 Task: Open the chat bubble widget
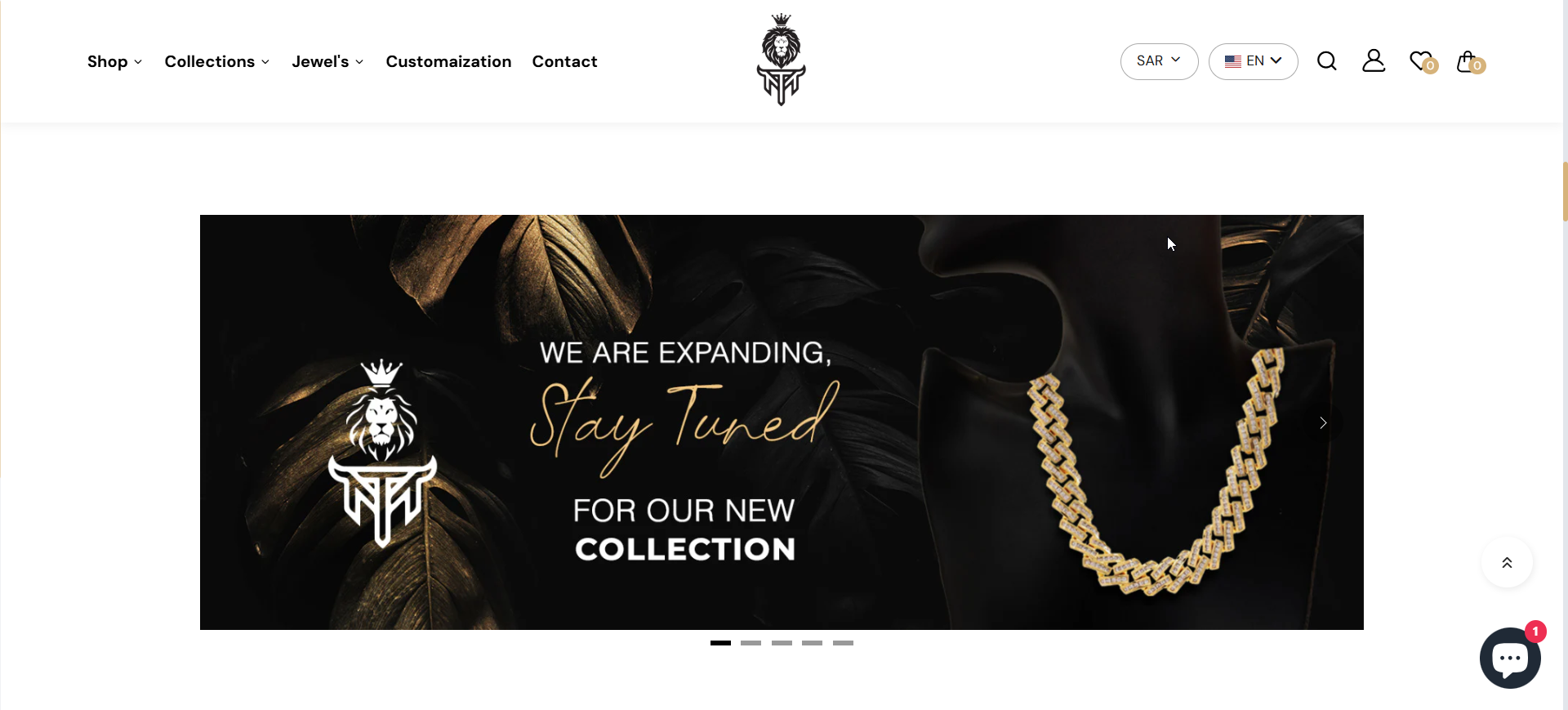[x=1510, y=658]
